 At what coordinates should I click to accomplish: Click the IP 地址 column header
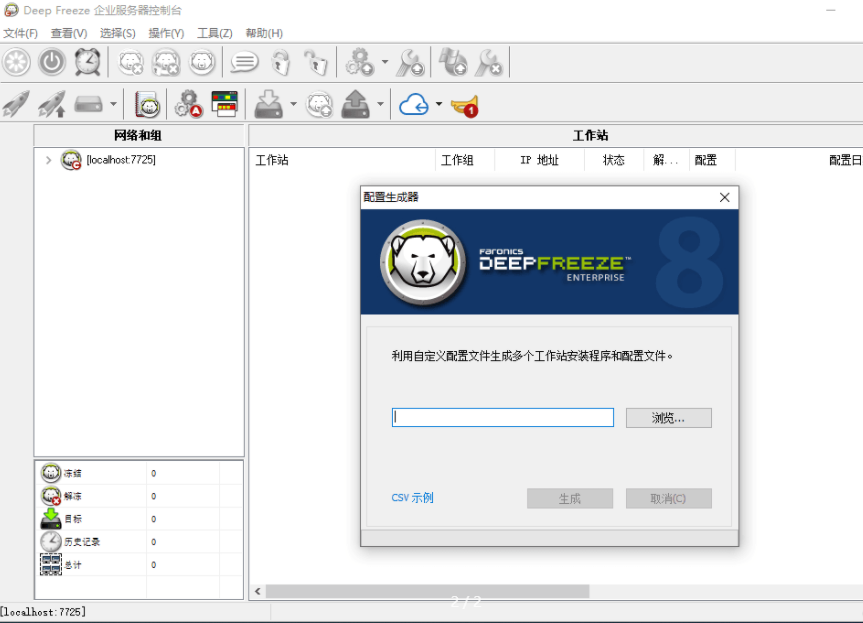coord(539,160)
